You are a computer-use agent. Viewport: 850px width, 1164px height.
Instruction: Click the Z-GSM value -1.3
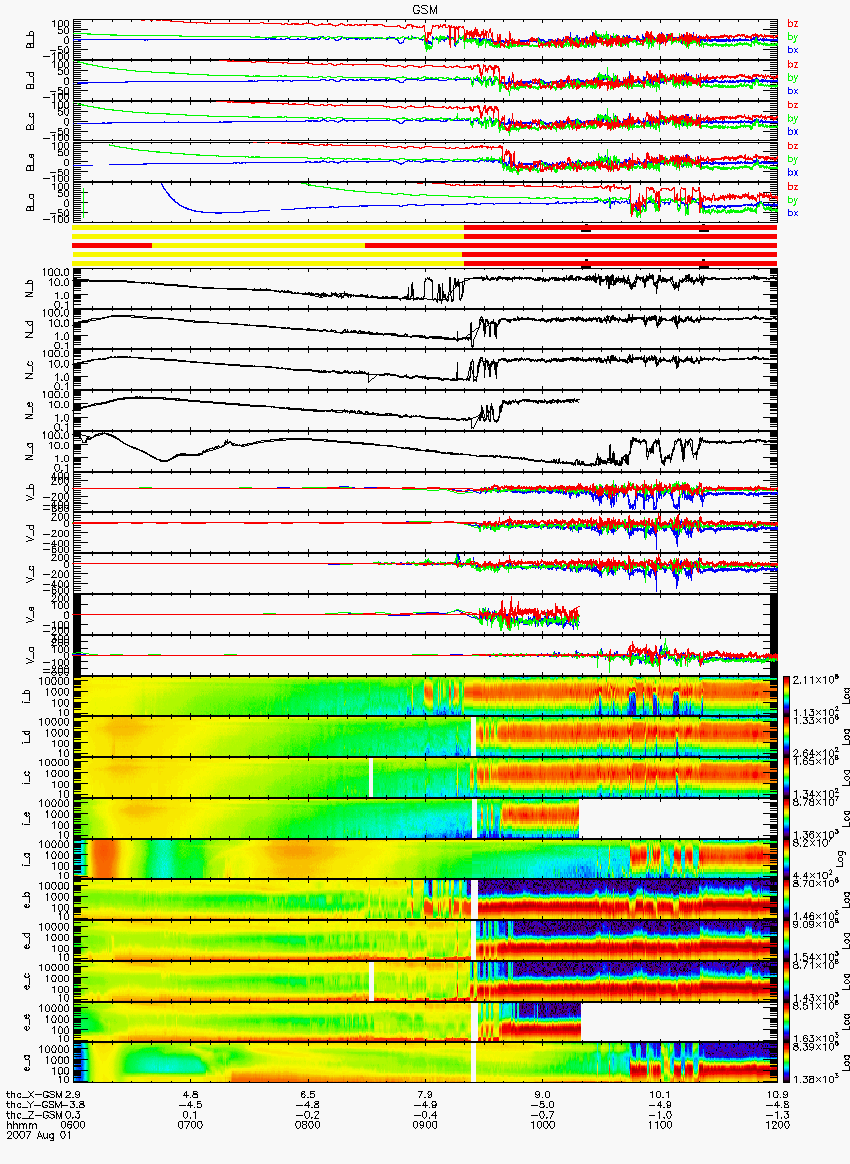(777, 1115)
